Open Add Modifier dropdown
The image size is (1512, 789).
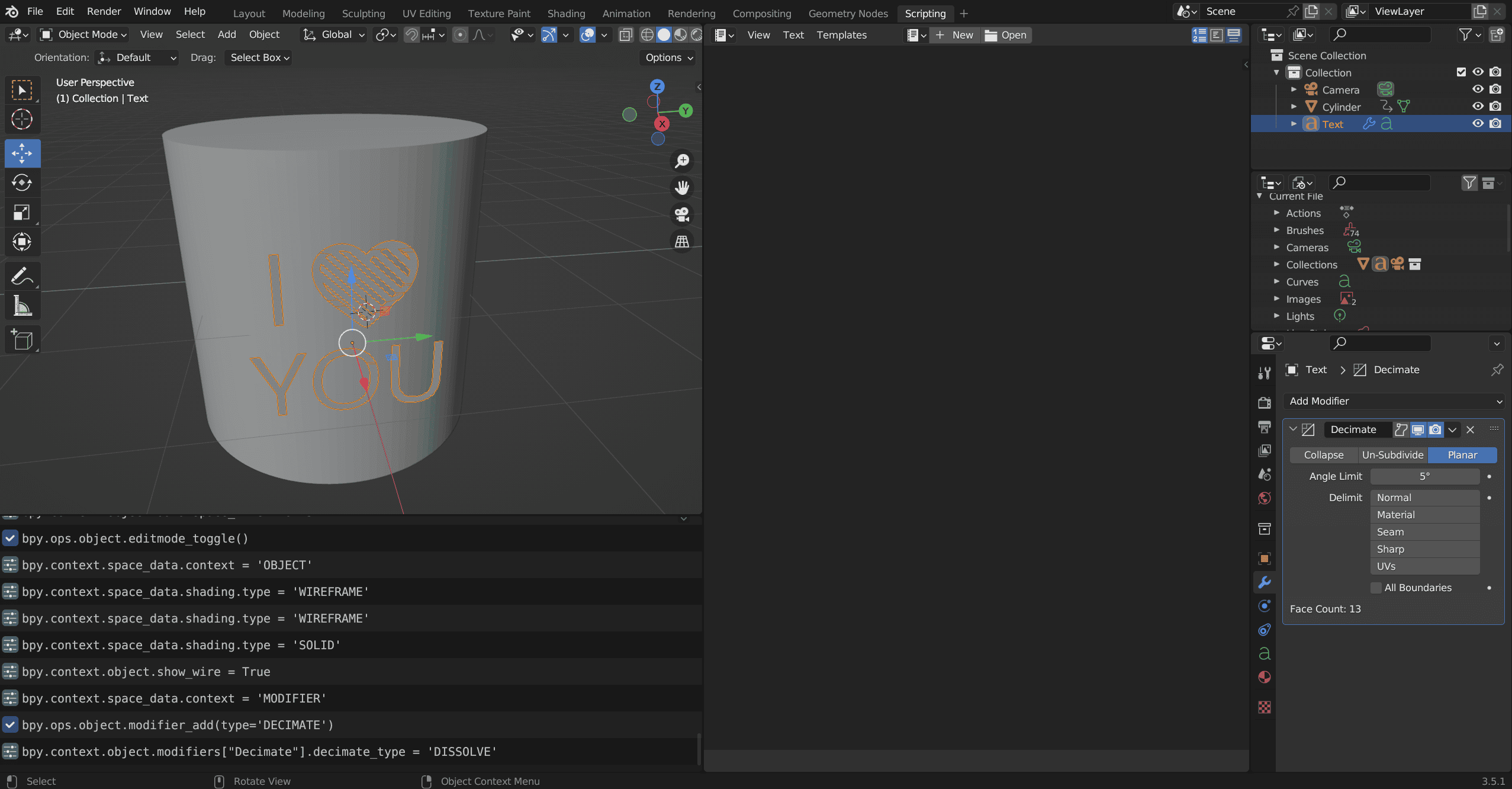(1394, 401)
